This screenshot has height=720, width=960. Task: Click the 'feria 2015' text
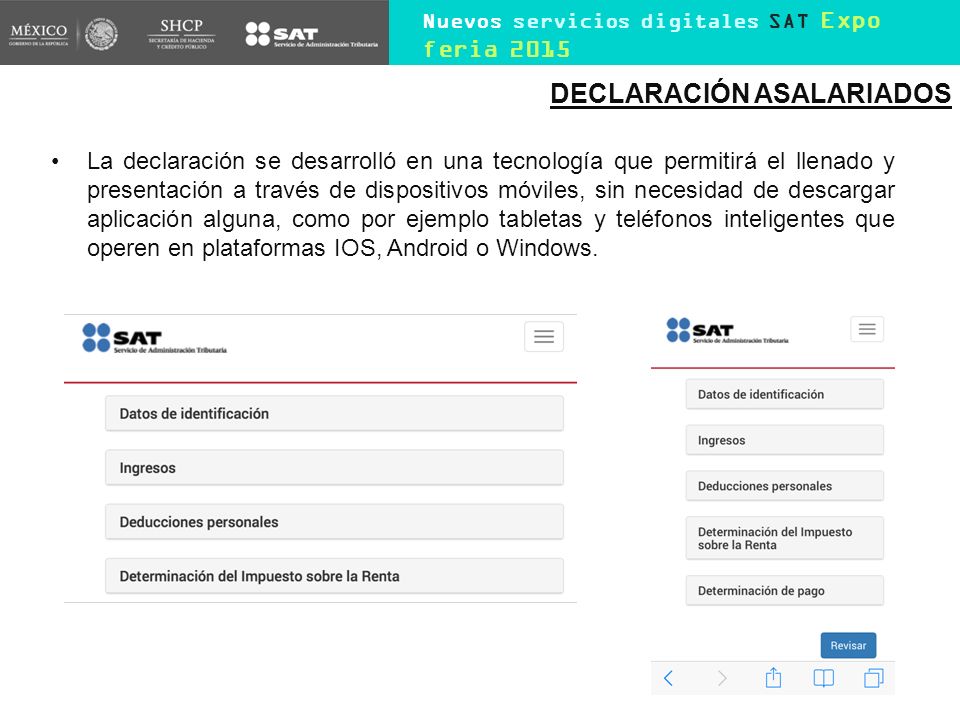point(497,49)
